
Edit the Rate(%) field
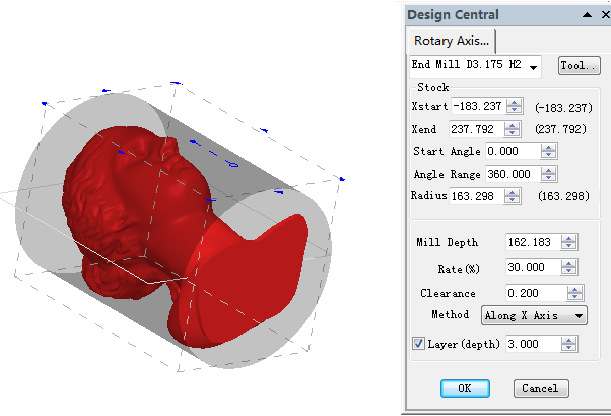click(x=533, y=267)
